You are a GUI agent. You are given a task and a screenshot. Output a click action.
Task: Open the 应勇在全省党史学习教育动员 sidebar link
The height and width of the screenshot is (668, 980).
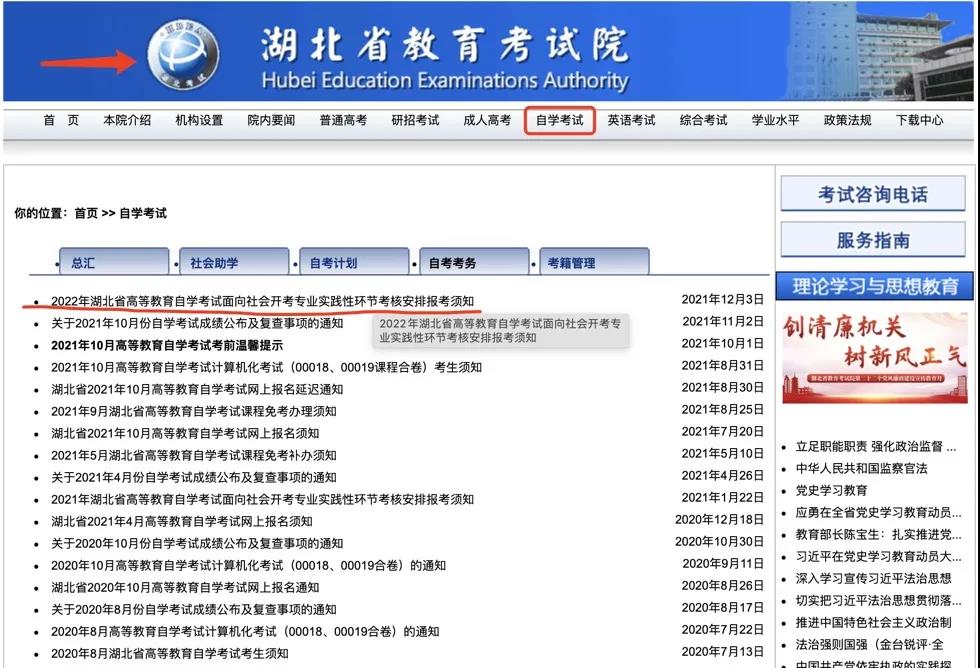pyautogui.click(x=878, y=512)
